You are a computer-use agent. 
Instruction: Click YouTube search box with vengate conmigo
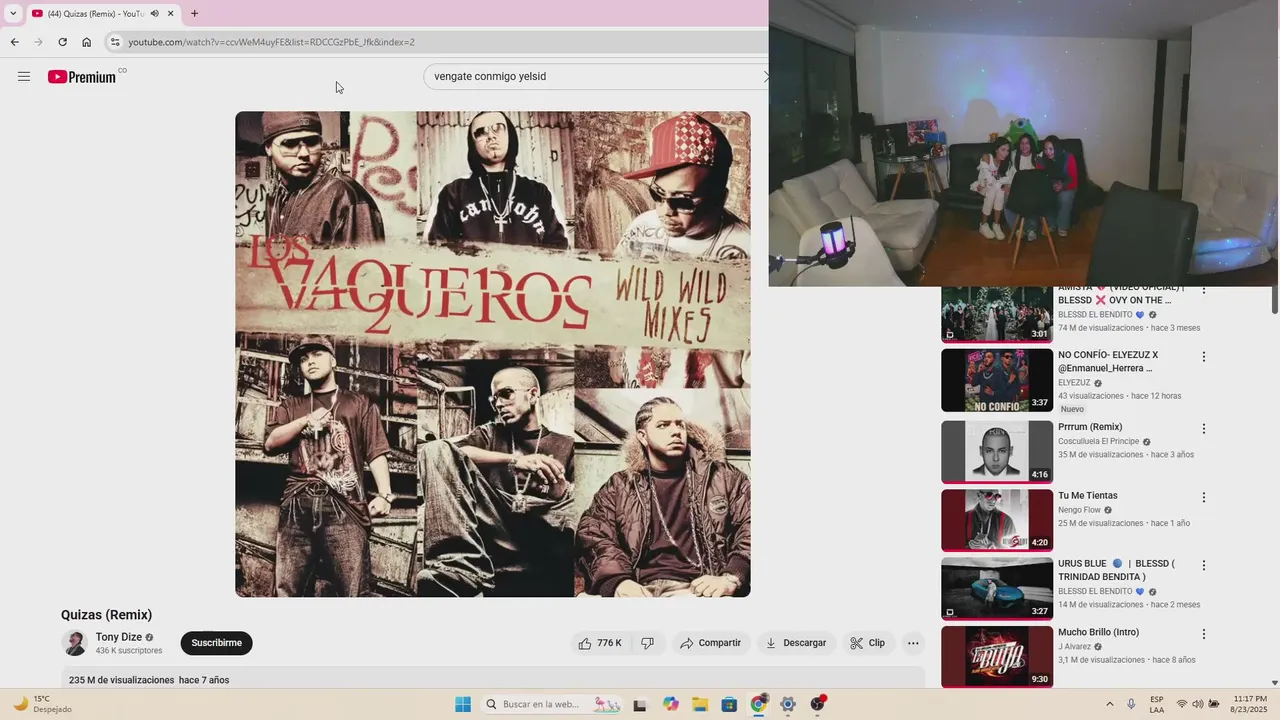(596, 76)
